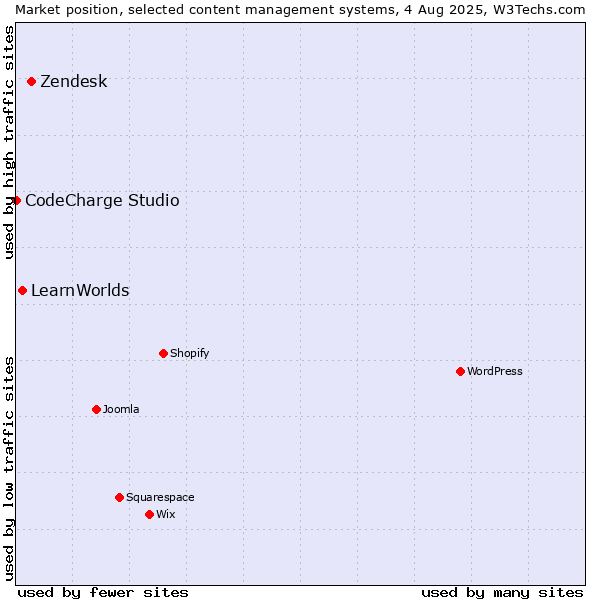The height and width of the screenshot is (600, 600).
Task: Select the LearnWorlds label
Action: [80, 290]
